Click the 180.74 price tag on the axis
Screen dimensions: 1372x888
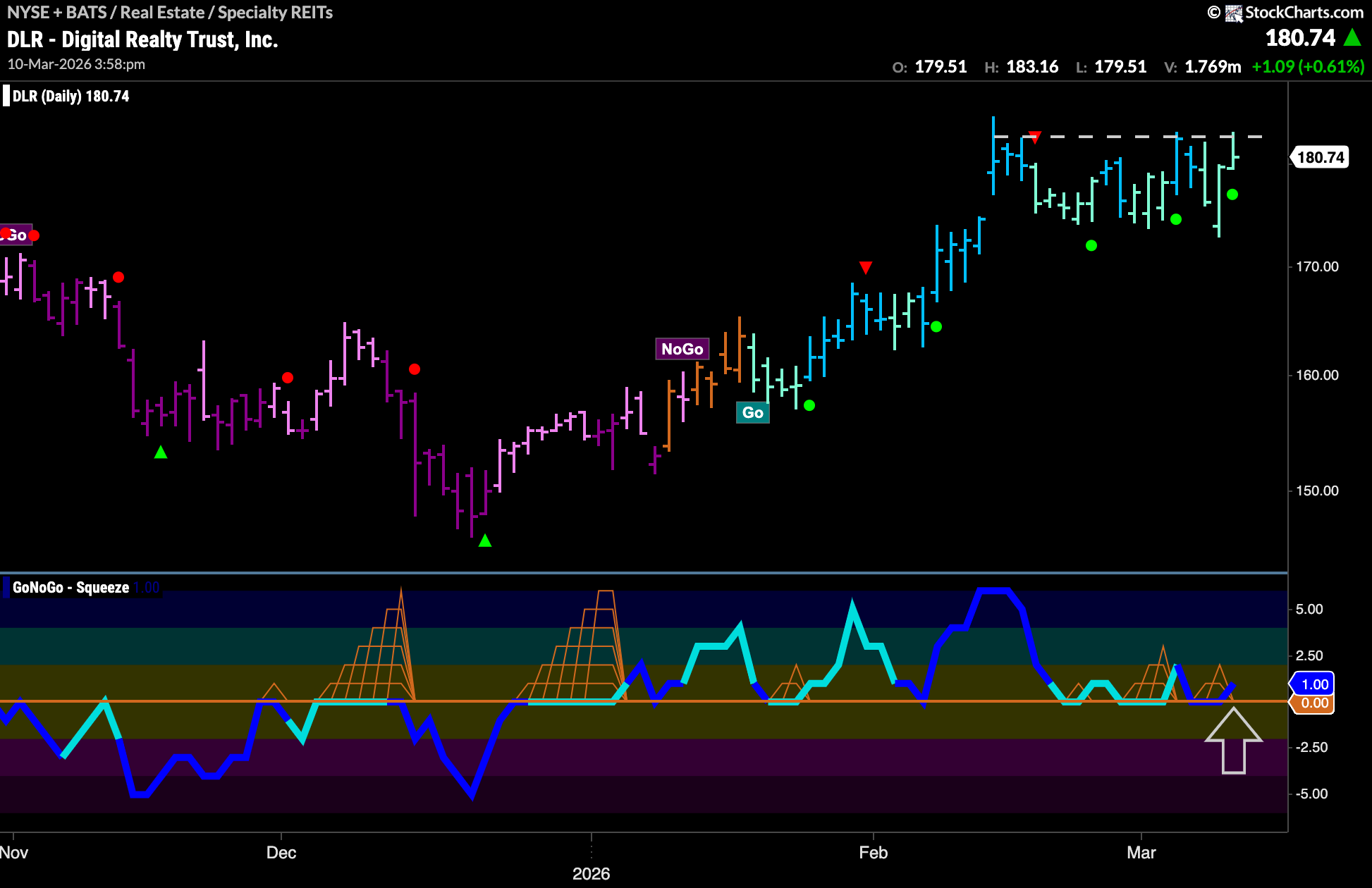point(1320,157)
